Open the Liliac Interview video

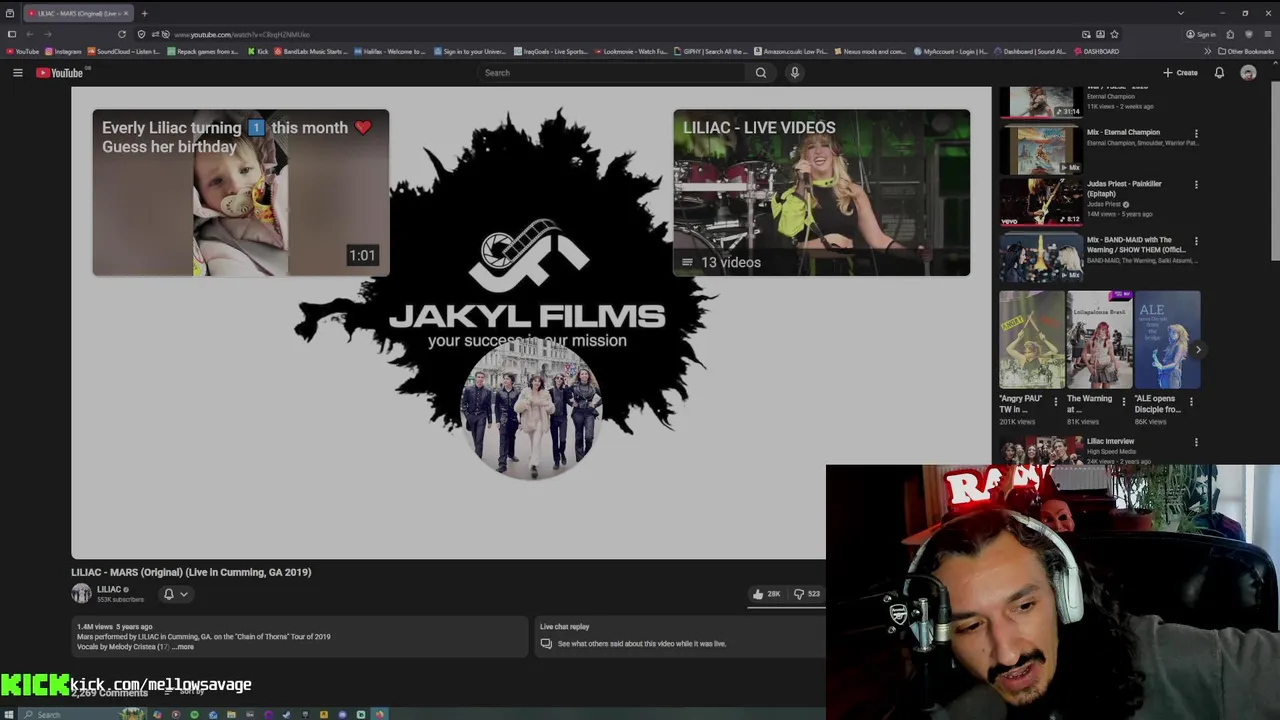(x=1110, y=441)
